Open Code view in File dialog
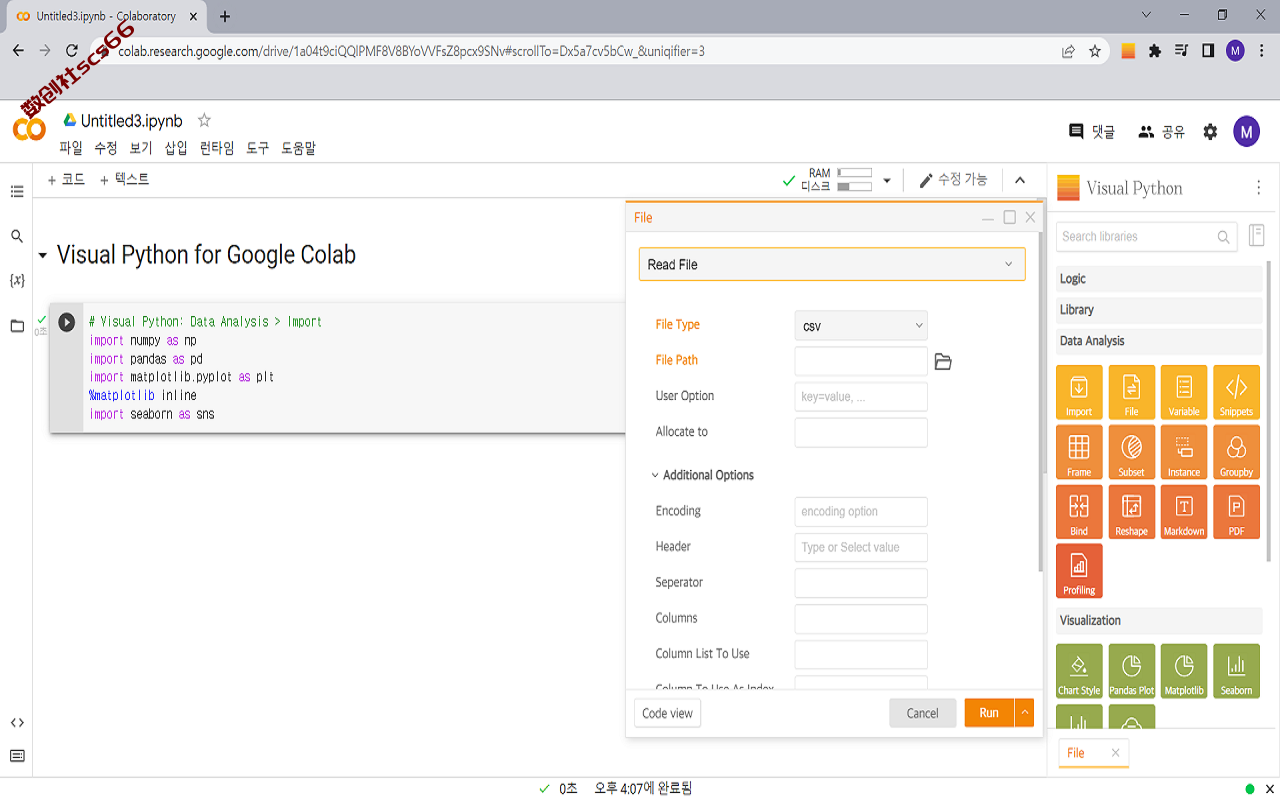The height and width of the screenshot is (800, 1280). [x=667, y=713]
